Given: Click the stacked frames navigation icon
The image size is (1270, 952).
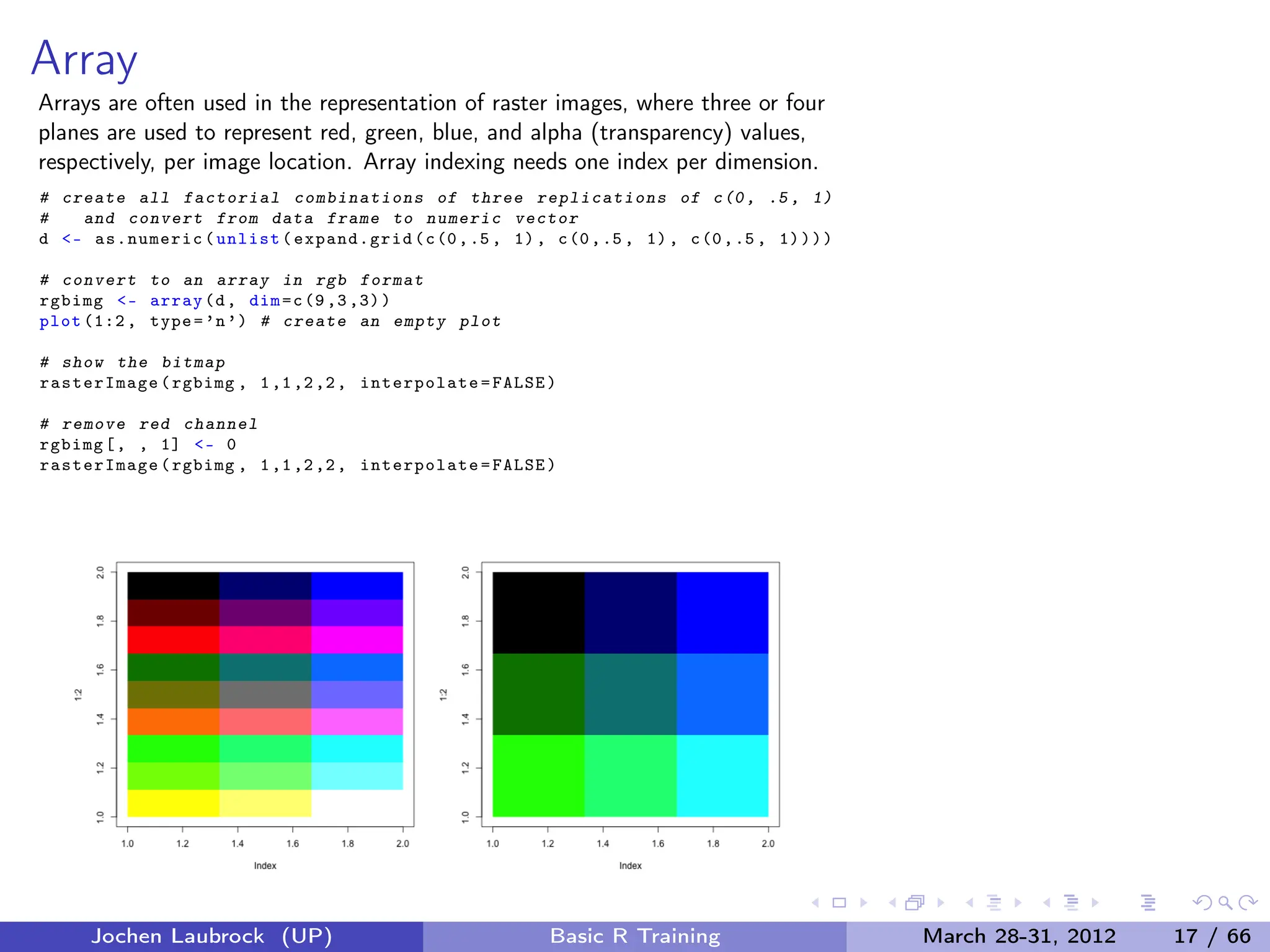Looking at the screenshot, I should [915, 903].
